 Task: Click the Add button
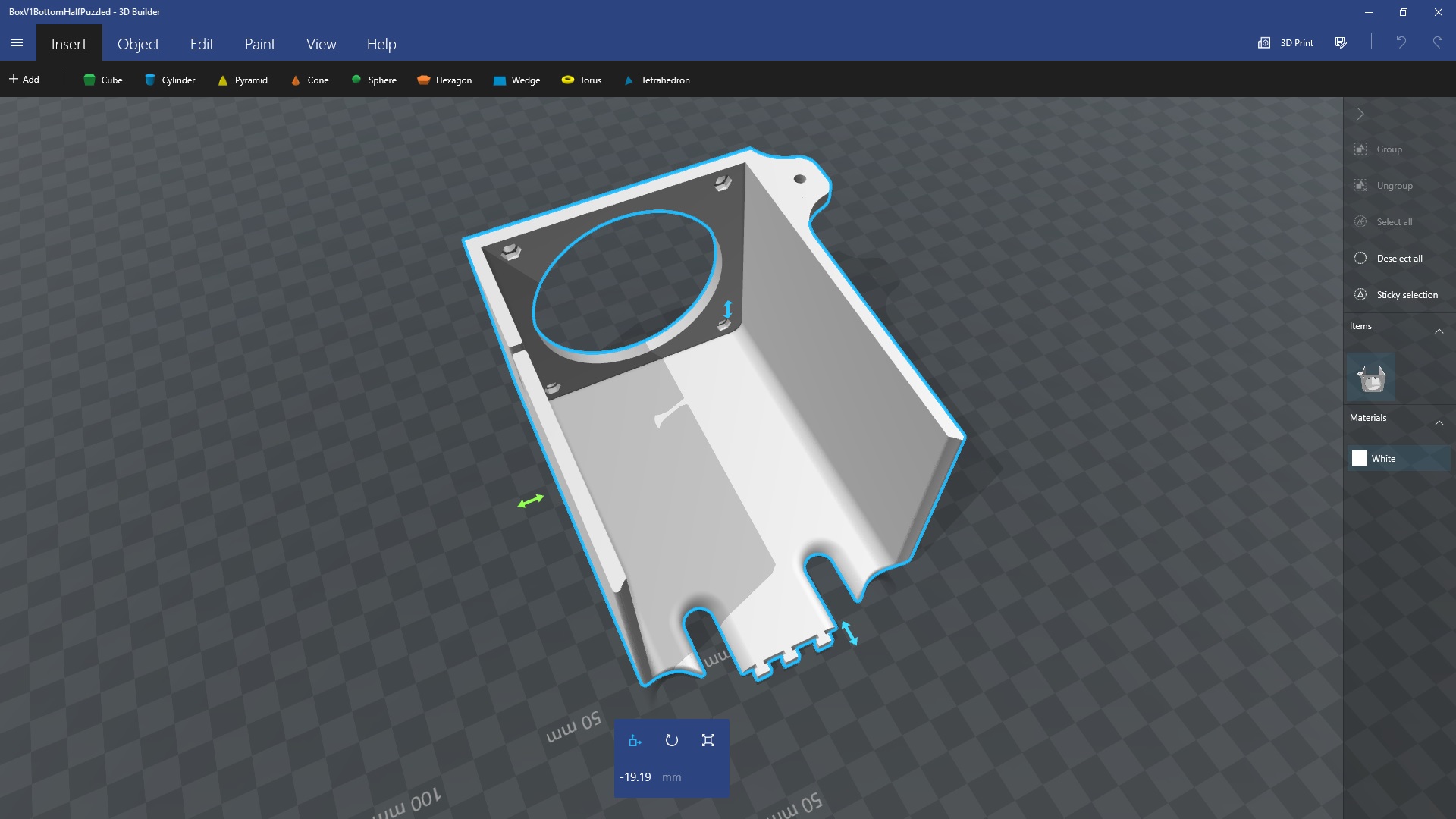click(24, 80)
